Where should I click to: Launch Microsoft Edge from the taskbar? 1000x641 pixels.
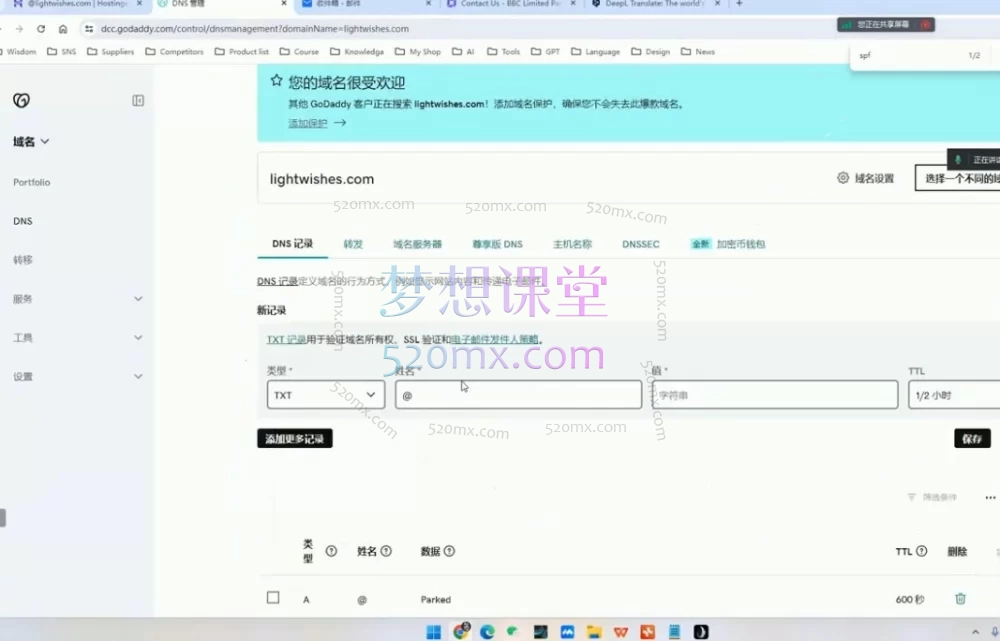pos(487,631)
